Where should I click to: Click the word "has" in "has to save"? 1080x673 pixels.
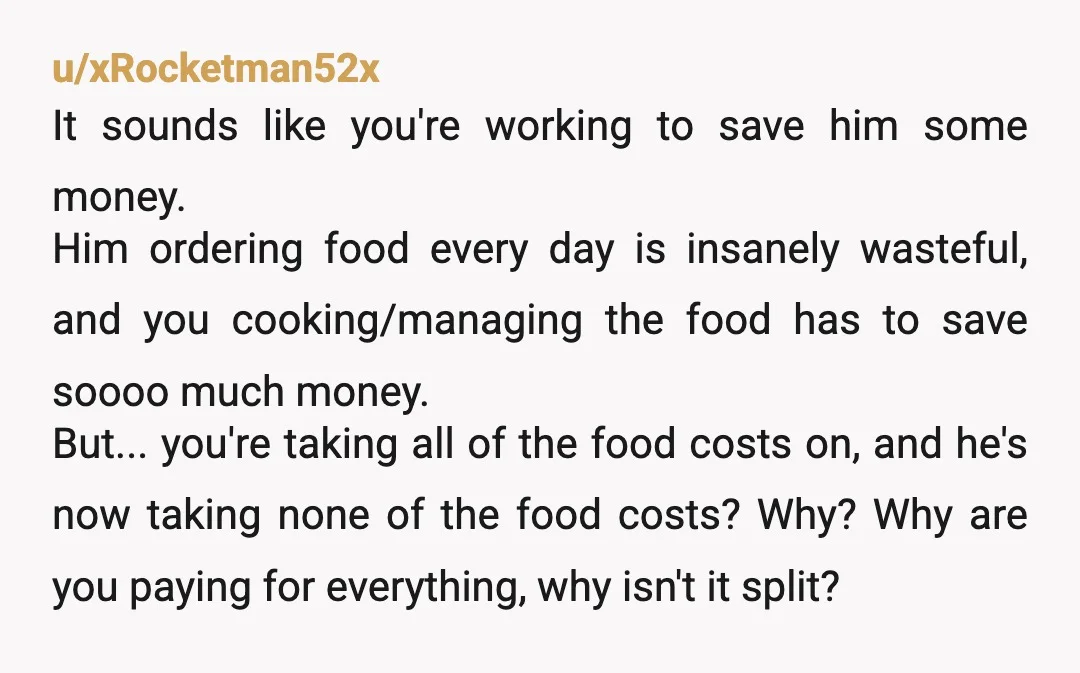tap(827, 320)
